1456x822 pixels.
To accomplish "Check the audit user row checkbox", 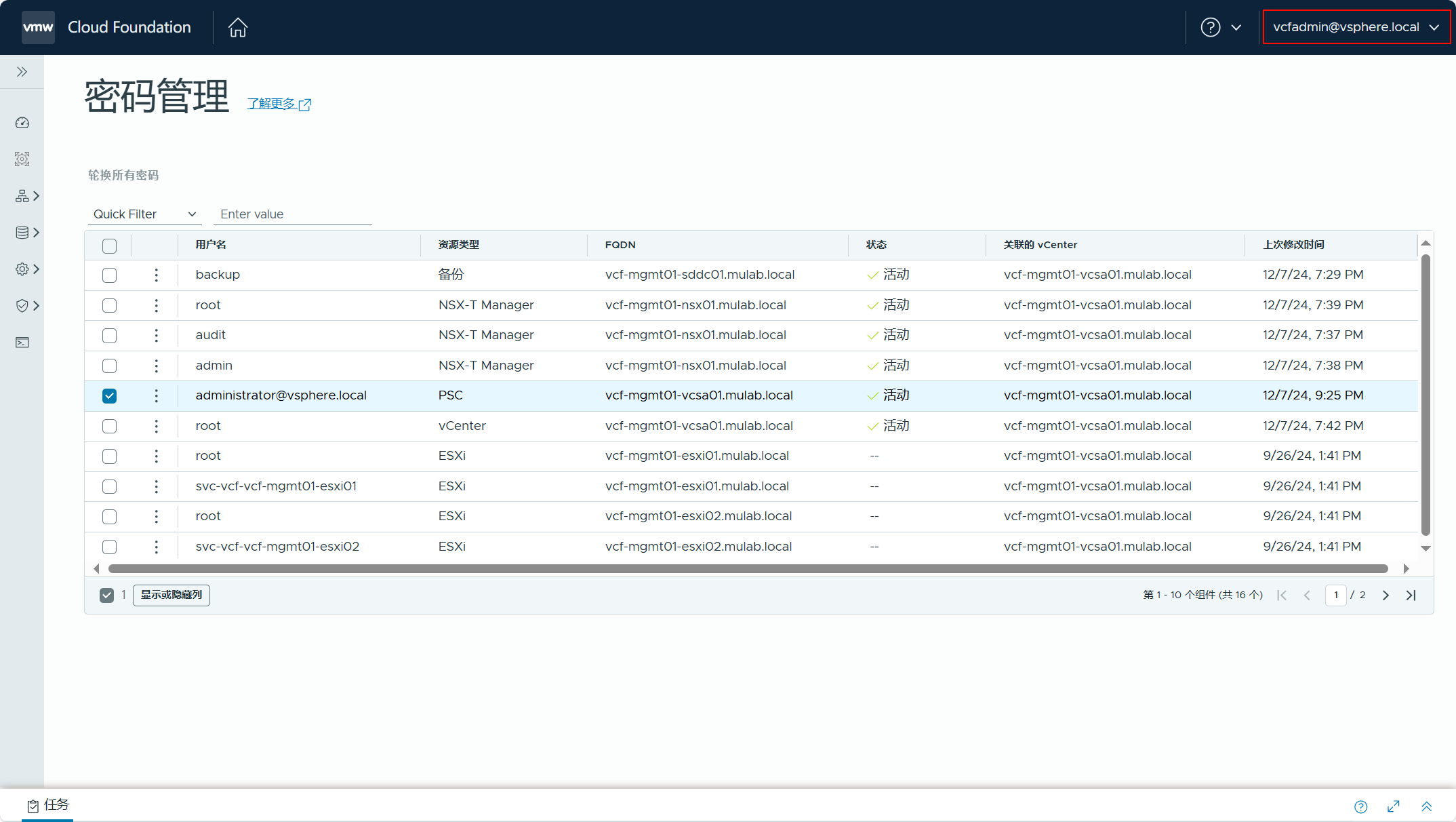I will (x=109, y=335).
